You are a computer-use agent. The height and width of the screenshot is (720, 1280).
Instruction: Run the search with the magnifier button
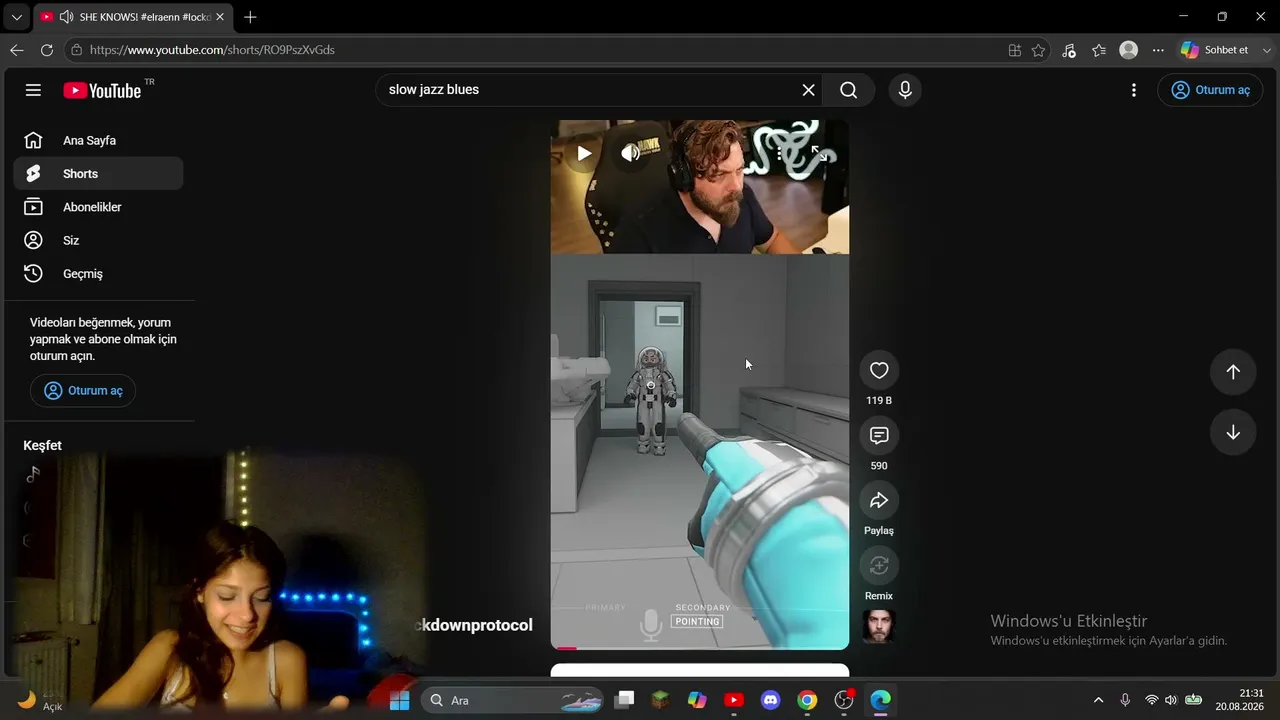[849, 90]
